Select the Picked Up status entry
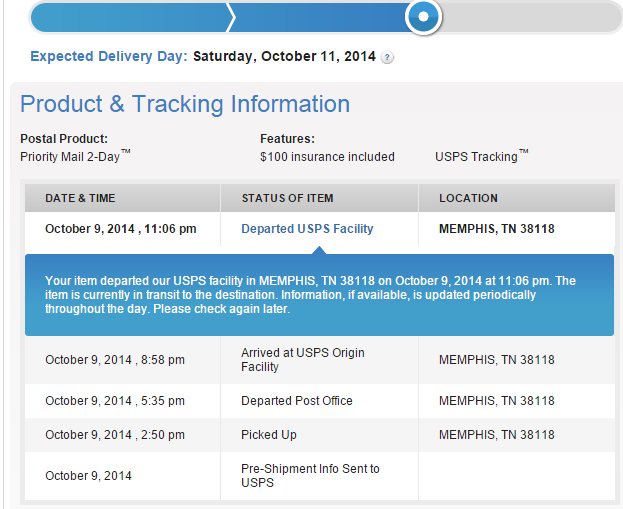 pyautogui.click(x=269, y=435)
